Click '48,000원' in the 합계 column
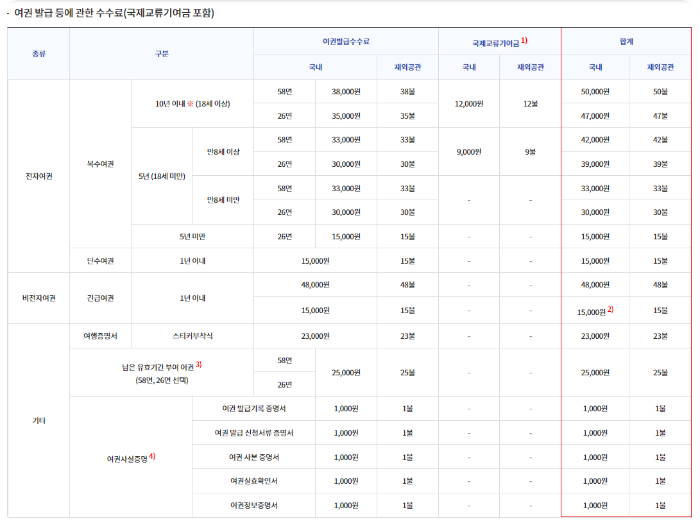Image resolution: width=700 pixels, height=520 pixels. coord(596,285)
